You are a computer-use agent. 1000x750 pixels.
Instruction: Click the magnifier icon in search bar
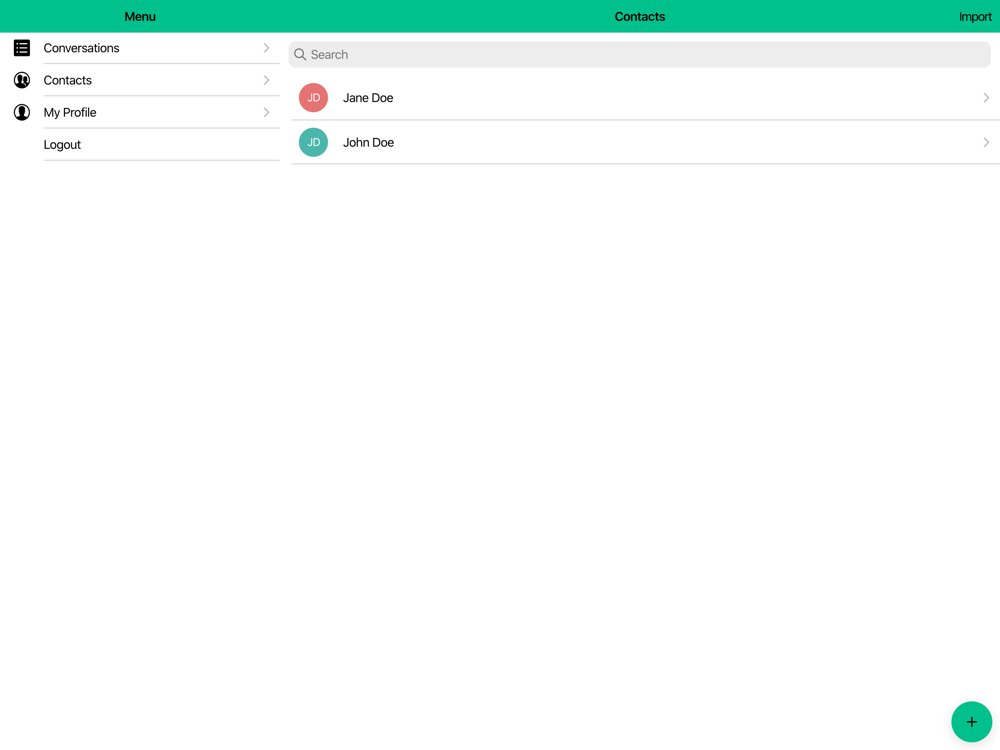(x=300, y=55)
